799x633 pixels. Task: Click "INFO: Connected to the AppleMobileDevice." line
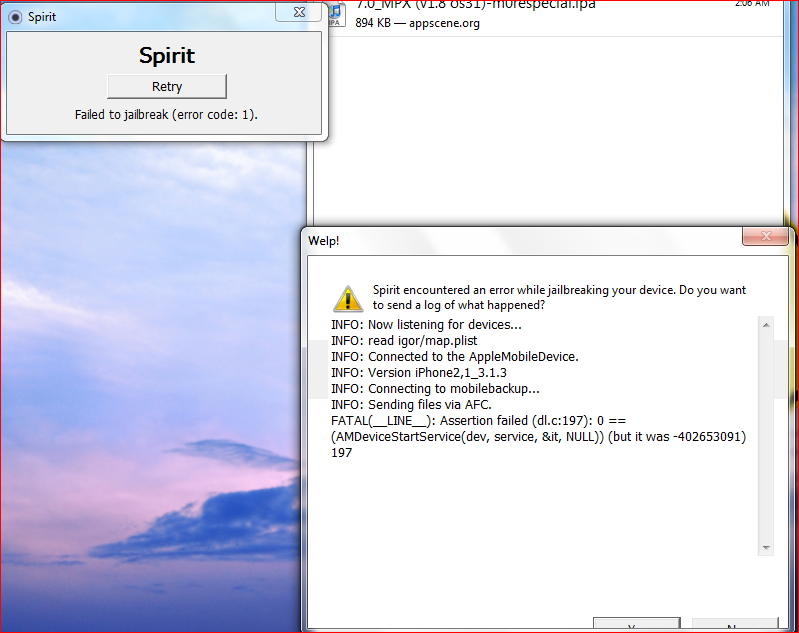pyautogui.click(x=455, y=357)
